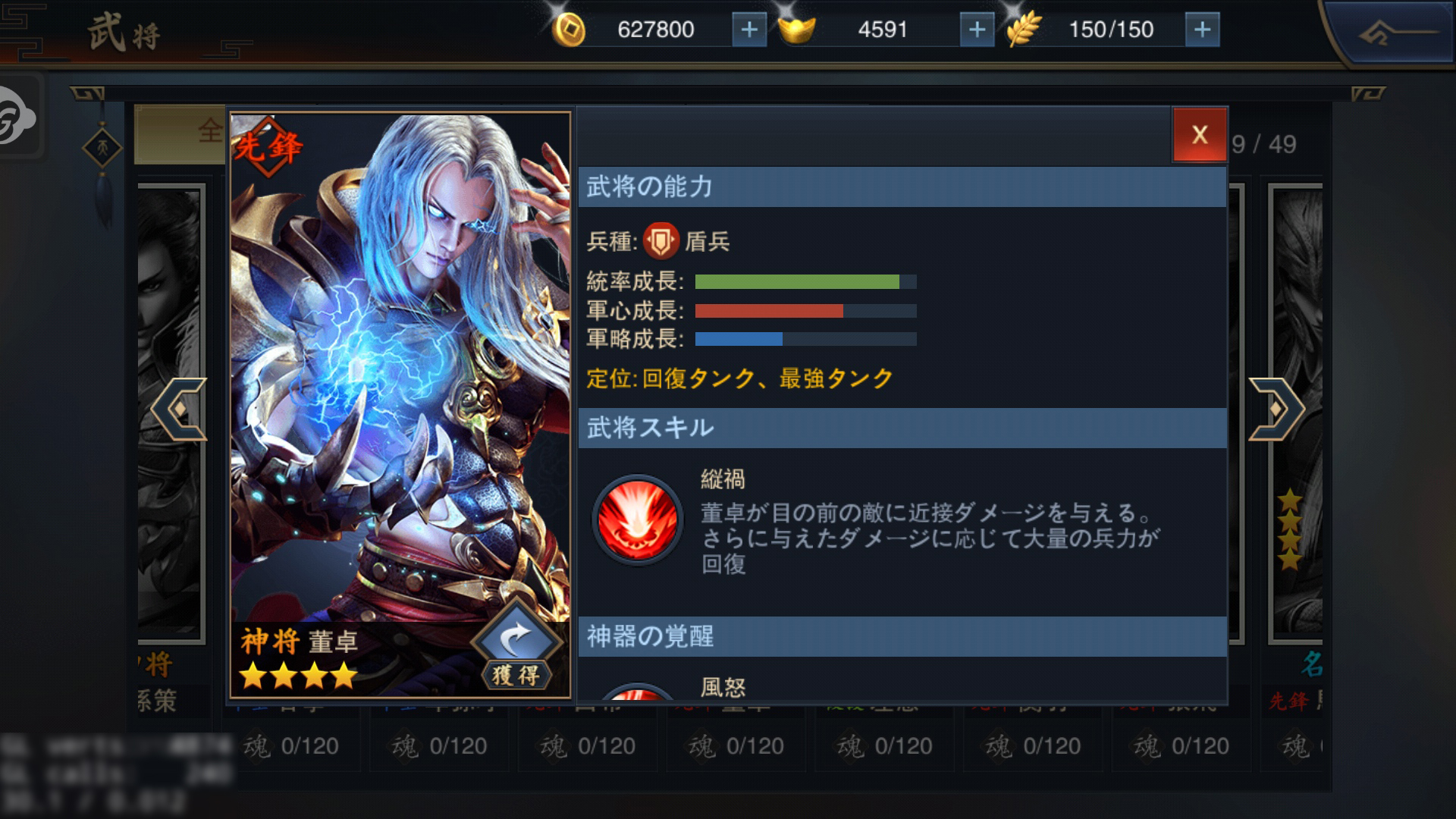
Task: Add more gold ingots with plus button
Action: pos(977,30)
